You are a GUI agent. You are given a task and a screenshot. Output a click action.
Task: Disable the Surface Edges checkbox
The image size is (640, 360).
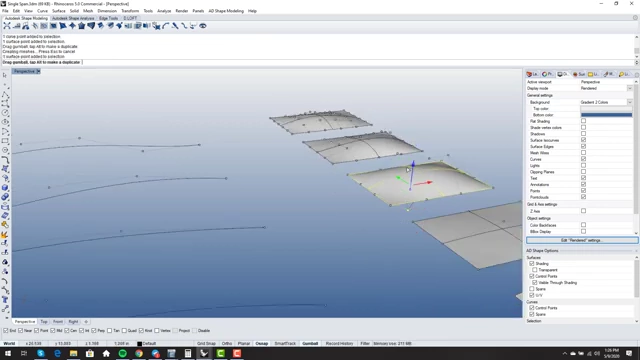click(583, 146)
